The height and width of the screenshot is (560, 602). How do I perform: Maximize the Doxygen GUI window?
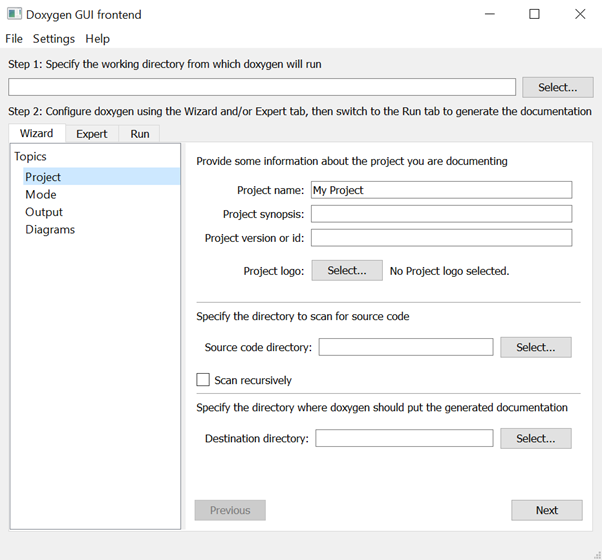pos(534,14)
